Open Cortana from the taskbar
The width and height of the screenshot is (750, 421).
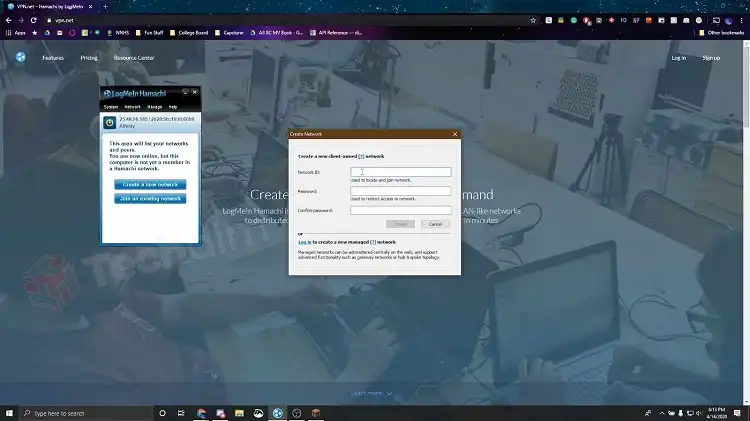tap(162, 413)
